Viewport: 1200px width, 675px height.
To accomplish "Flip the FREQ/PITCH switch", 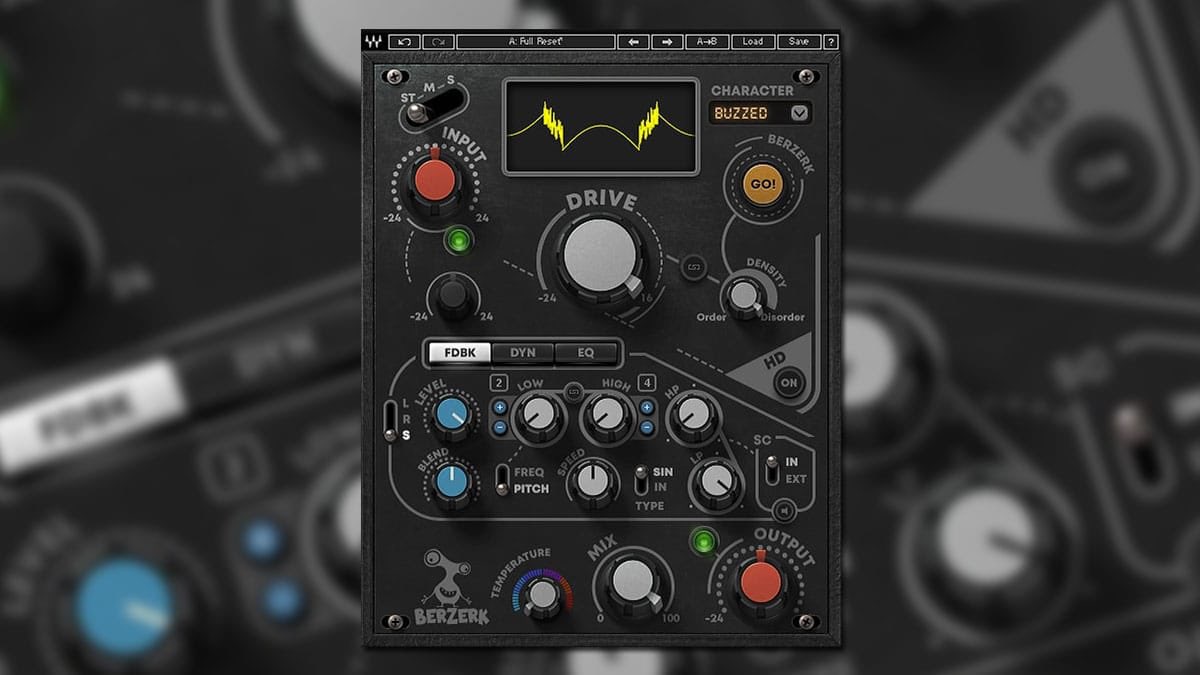I will (503, 479).
